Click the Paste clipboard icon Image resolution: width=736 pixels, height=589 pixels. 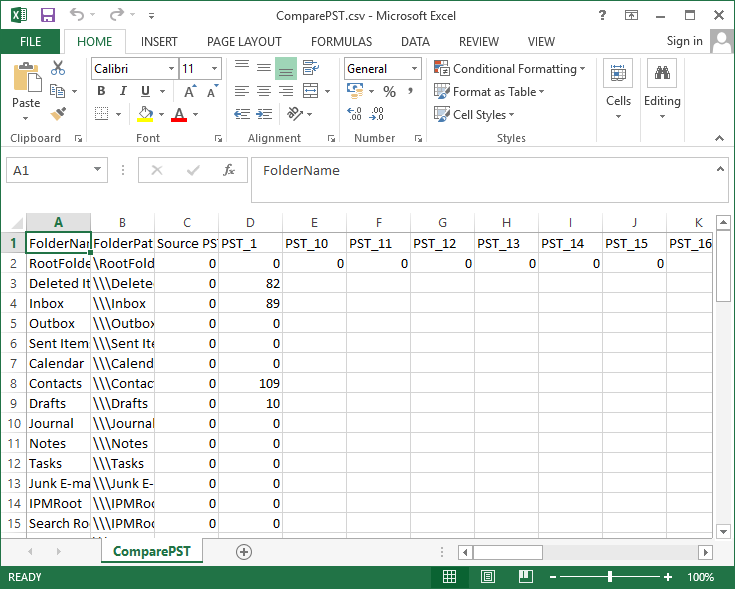click(x=27, y=78)
